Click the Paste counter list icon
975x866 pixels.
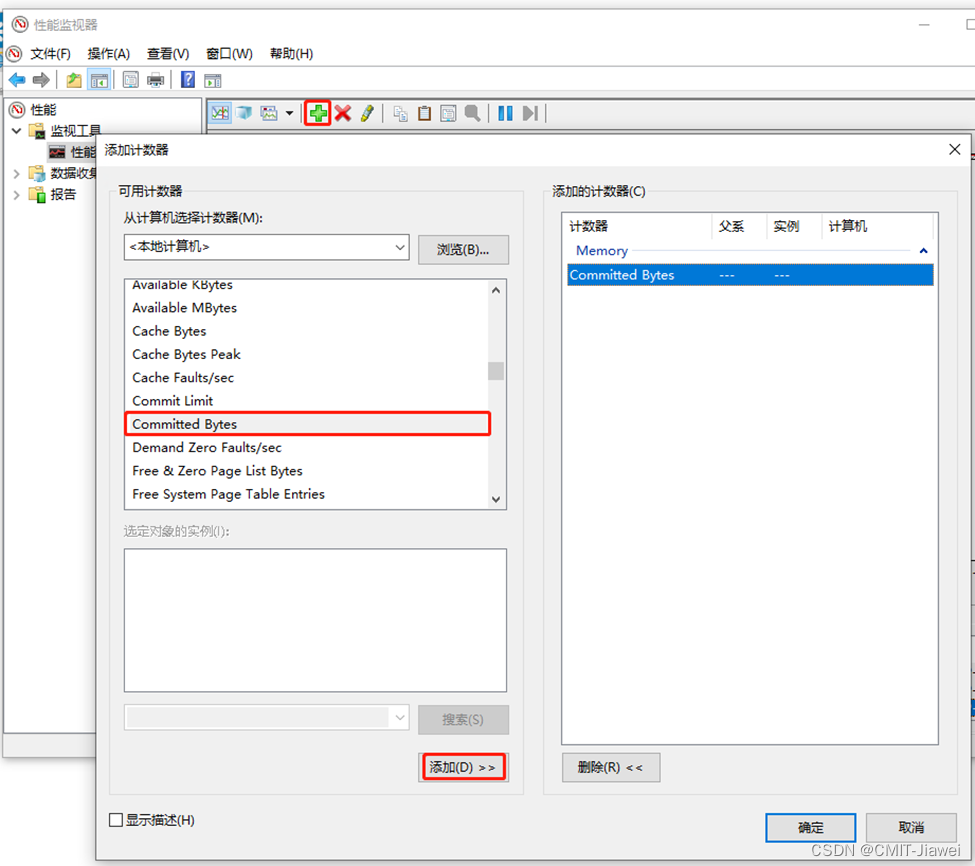(425, 113)
